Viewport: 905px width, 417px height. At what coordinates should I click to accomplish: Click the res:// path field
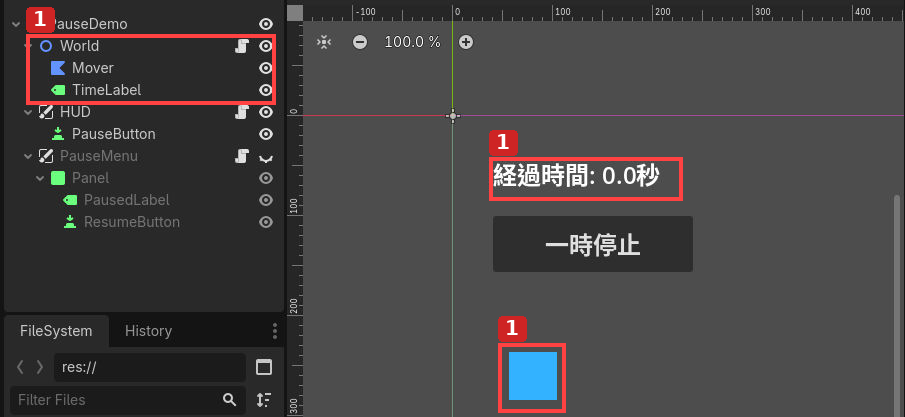[150, 367]
